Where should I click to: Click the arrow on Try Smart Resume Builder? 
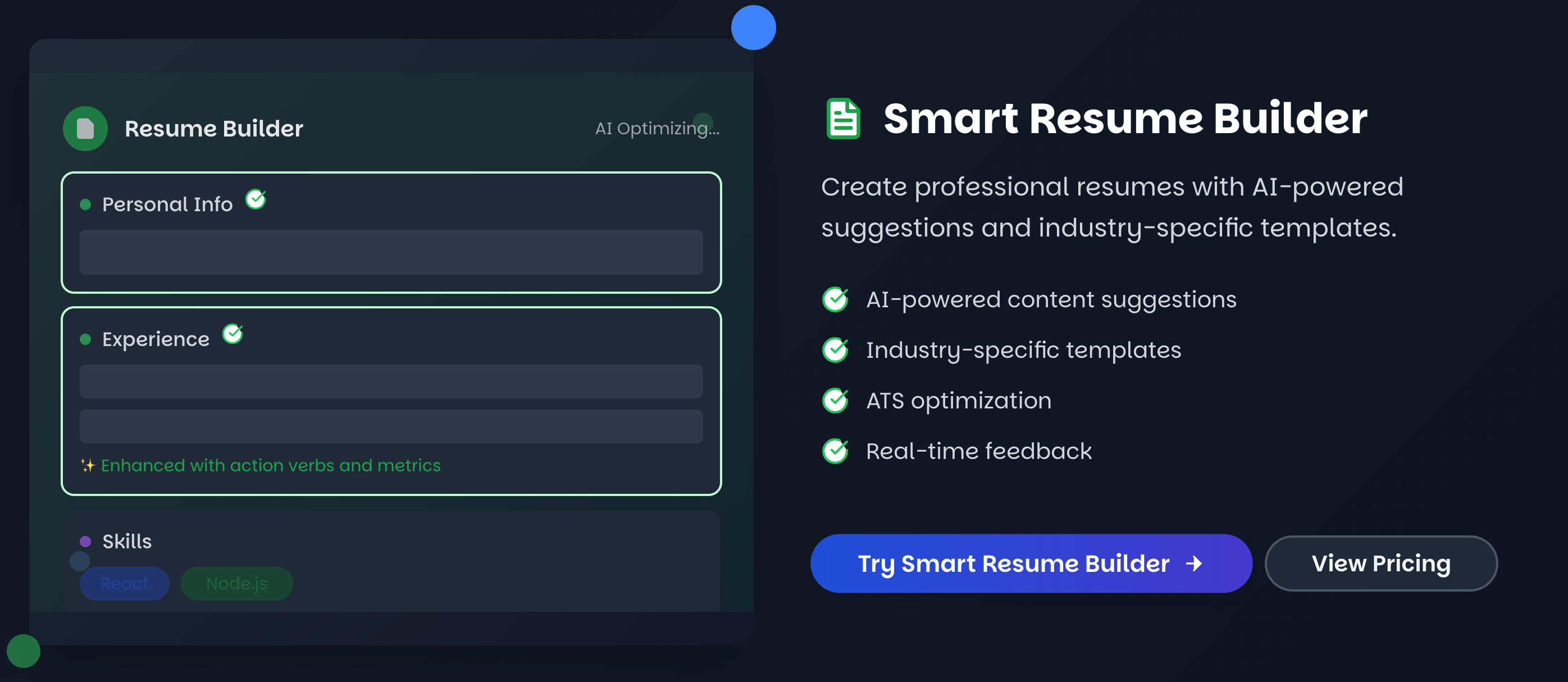pos(1193,563)
